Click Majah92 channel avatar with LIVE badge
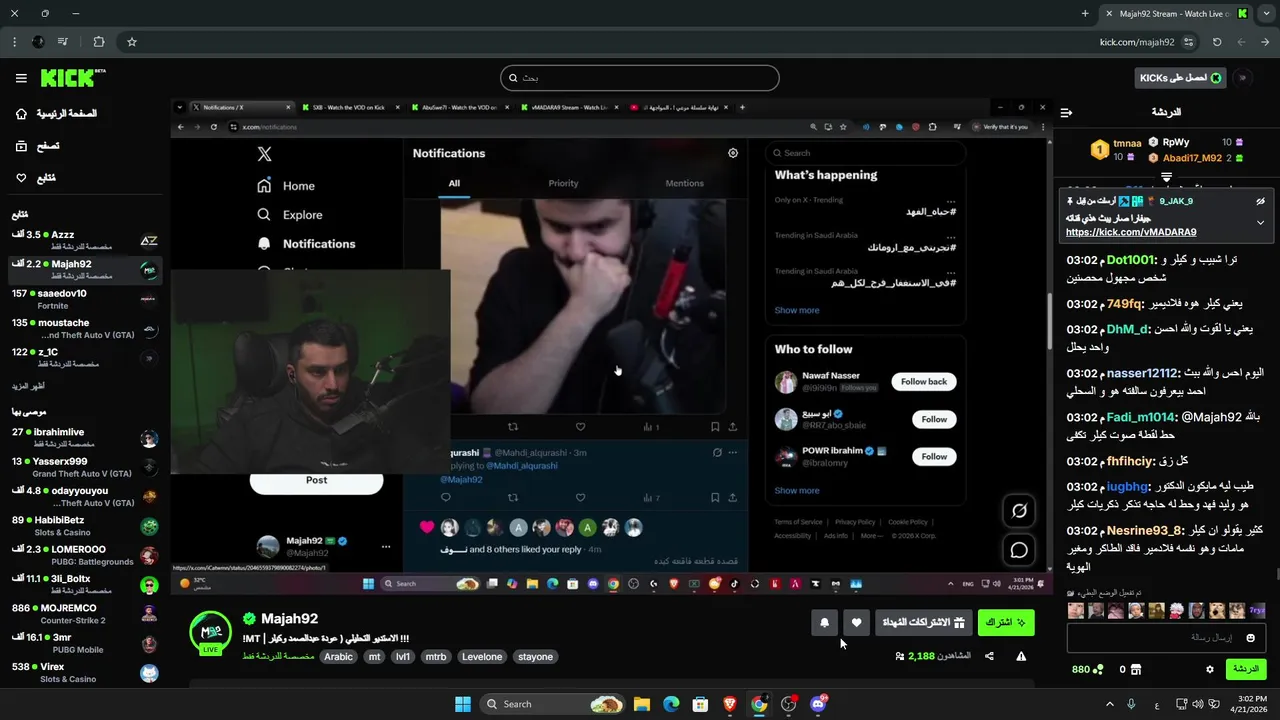Image resolution: width=1280 pixels, height=720 pixels. [211, 633]
